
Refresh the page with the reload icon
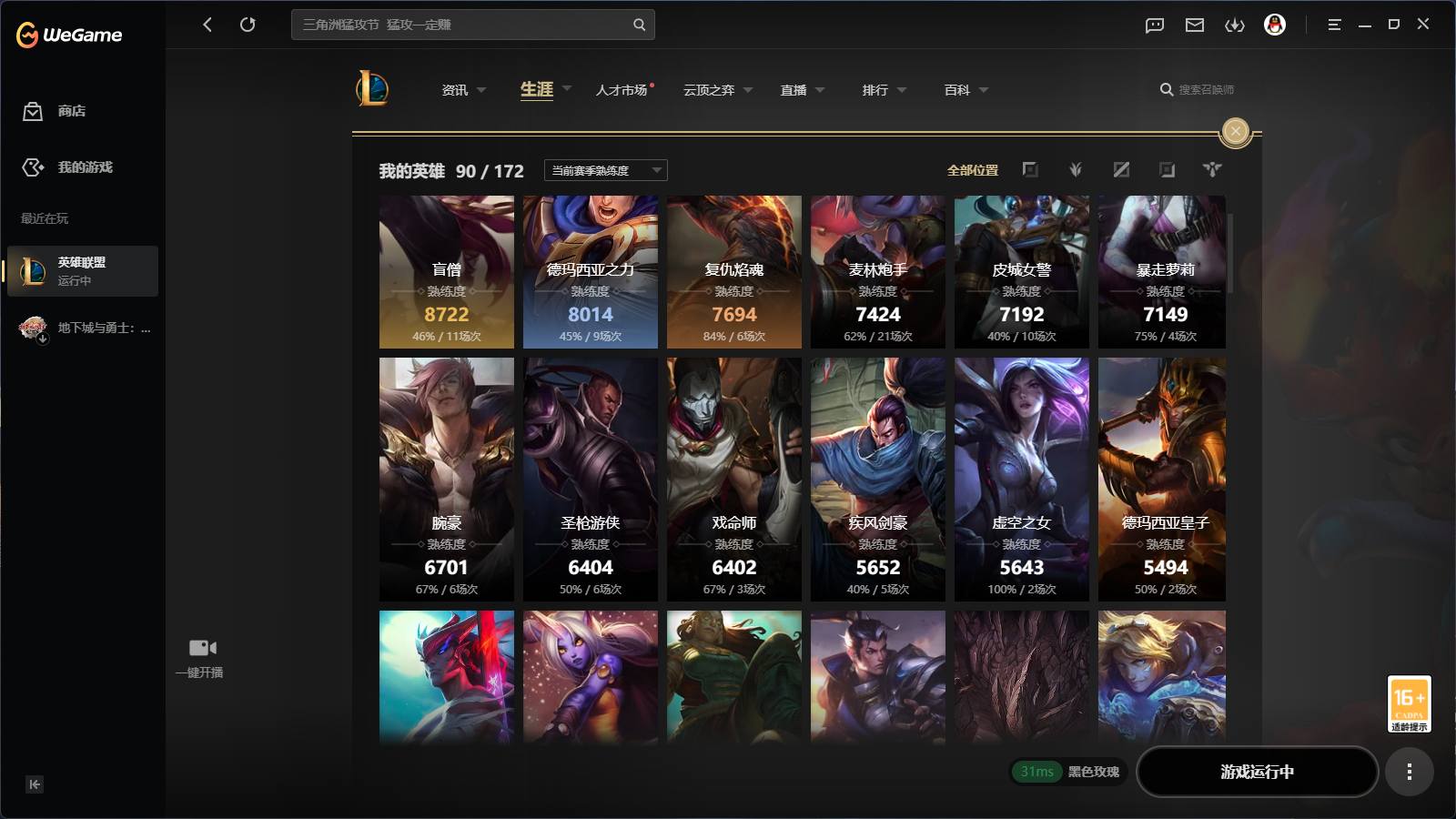click(x=248, y=25)
